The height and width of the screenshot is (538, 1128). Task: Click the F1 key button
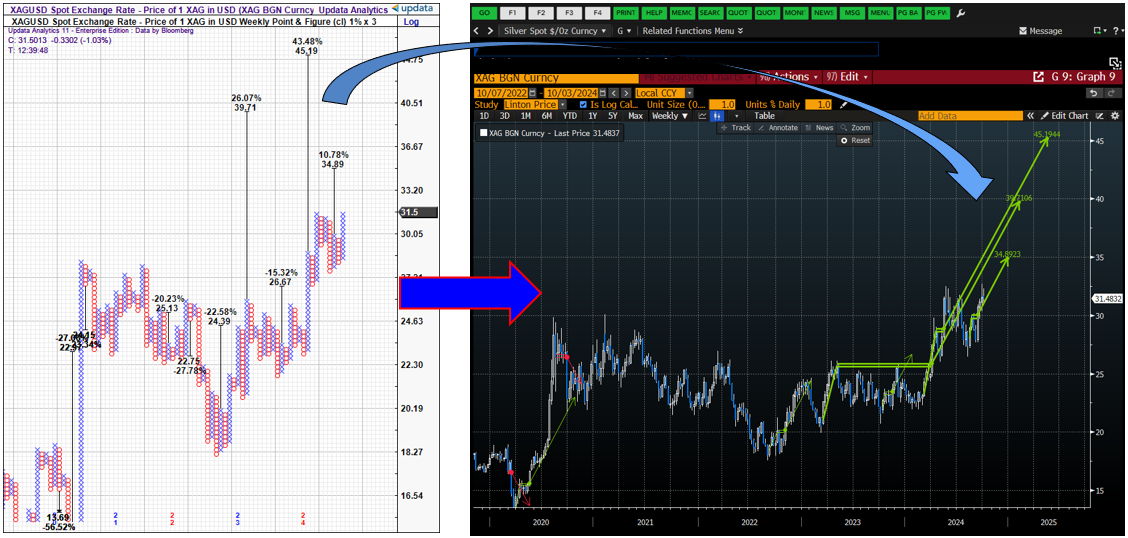tap(512, 13)
